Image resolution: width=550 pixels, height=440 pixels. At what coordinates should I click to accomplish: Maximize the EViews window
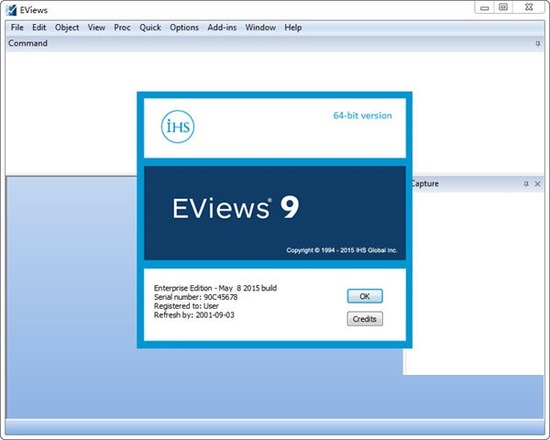[x=503, y=7]
